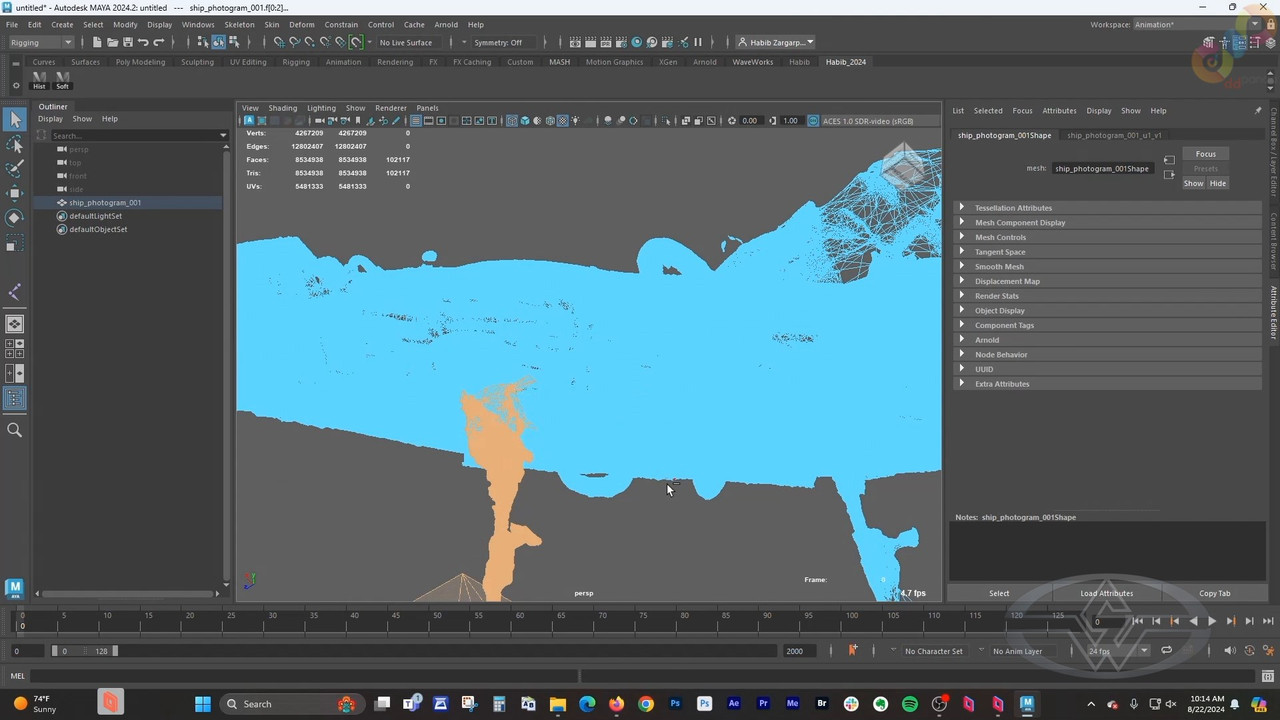The width and height of the screenshot is (1280, 720).
Task: Click the Focus button in Attribute Editor
Action: pos(1206,154)
